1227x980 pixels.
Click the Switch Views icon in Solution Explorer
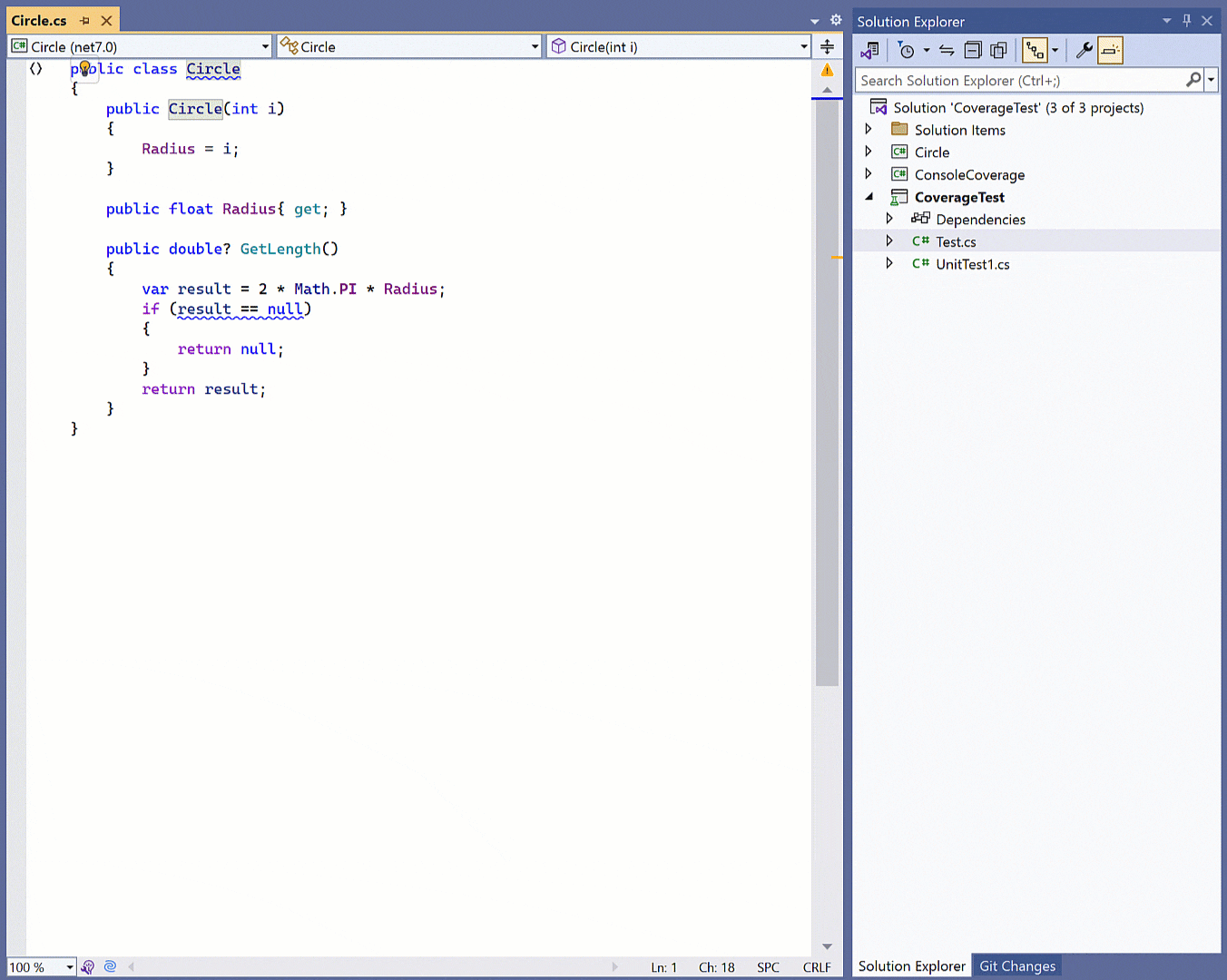click(869, 51)
